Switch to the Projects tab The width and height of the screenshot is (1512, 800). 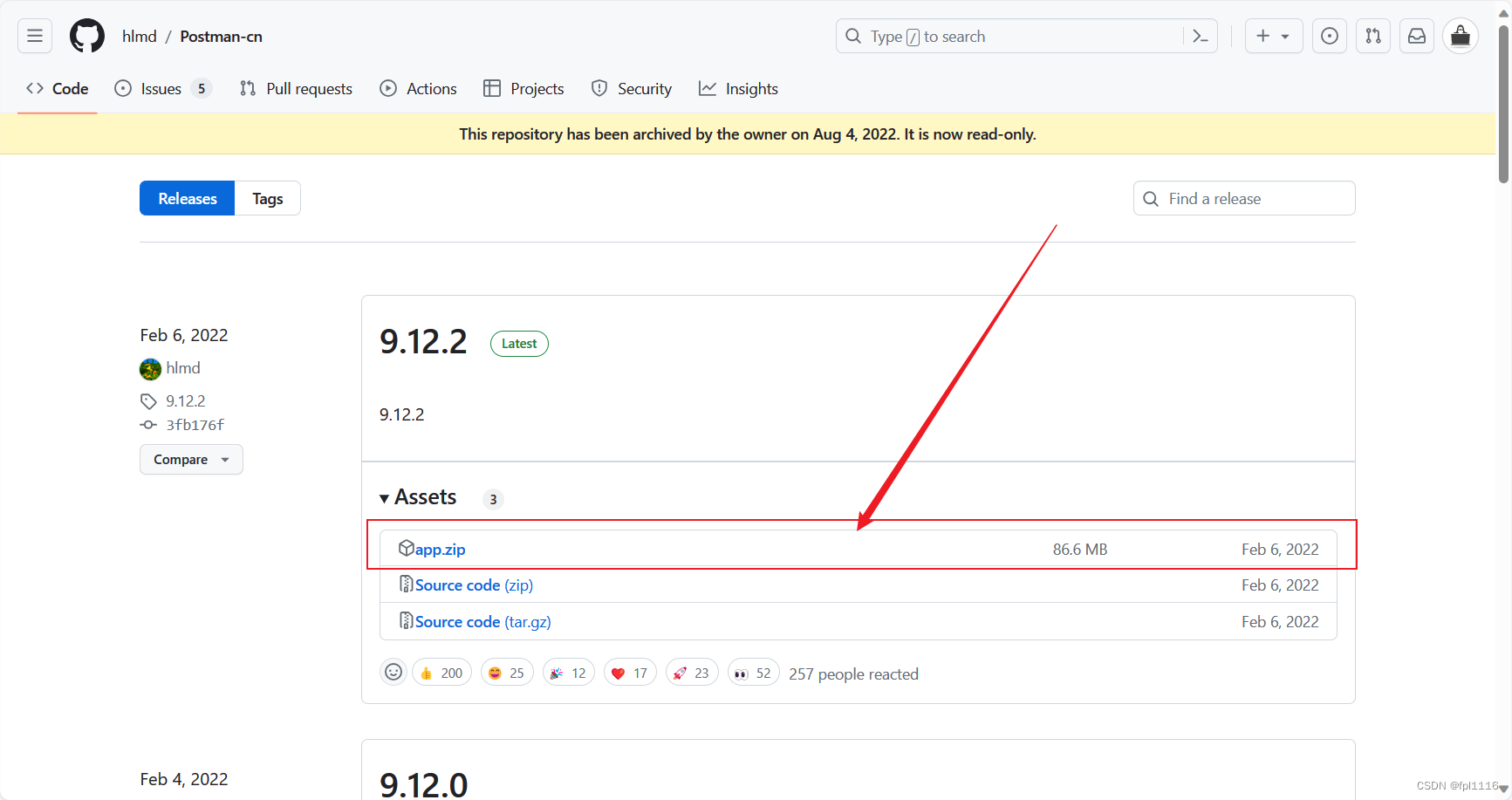pyautogui.click(x=524, y=88)
